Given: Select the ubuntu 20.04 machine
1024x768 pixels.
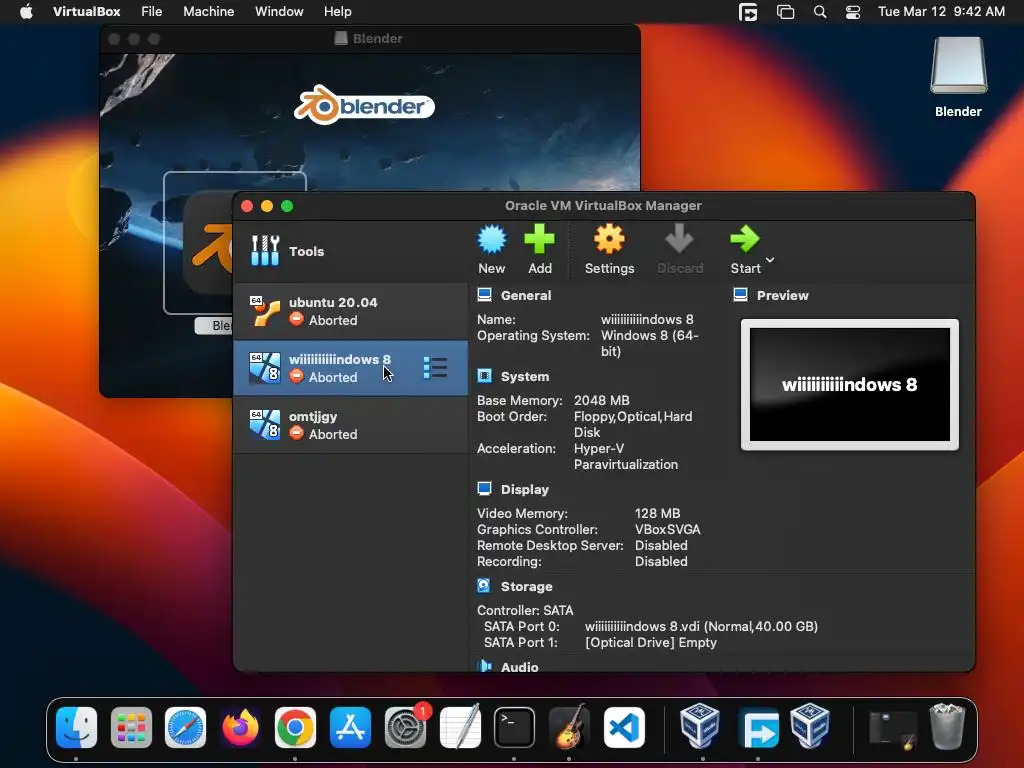Looking at the screenshot, I should pos(351,312).
